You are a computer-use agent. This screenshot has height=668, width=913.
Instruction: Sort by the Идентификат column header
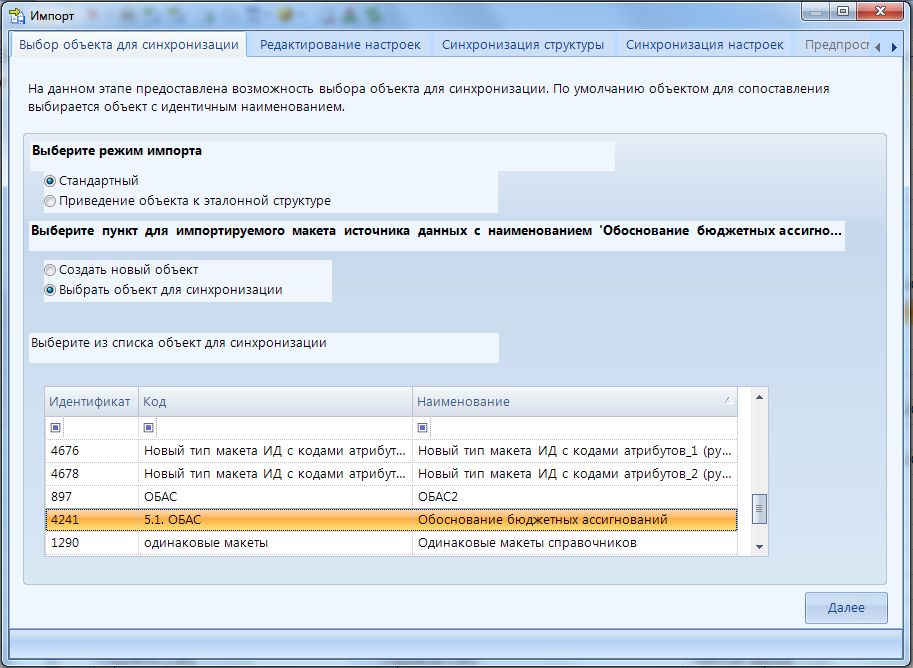click(x=91, y=401)
